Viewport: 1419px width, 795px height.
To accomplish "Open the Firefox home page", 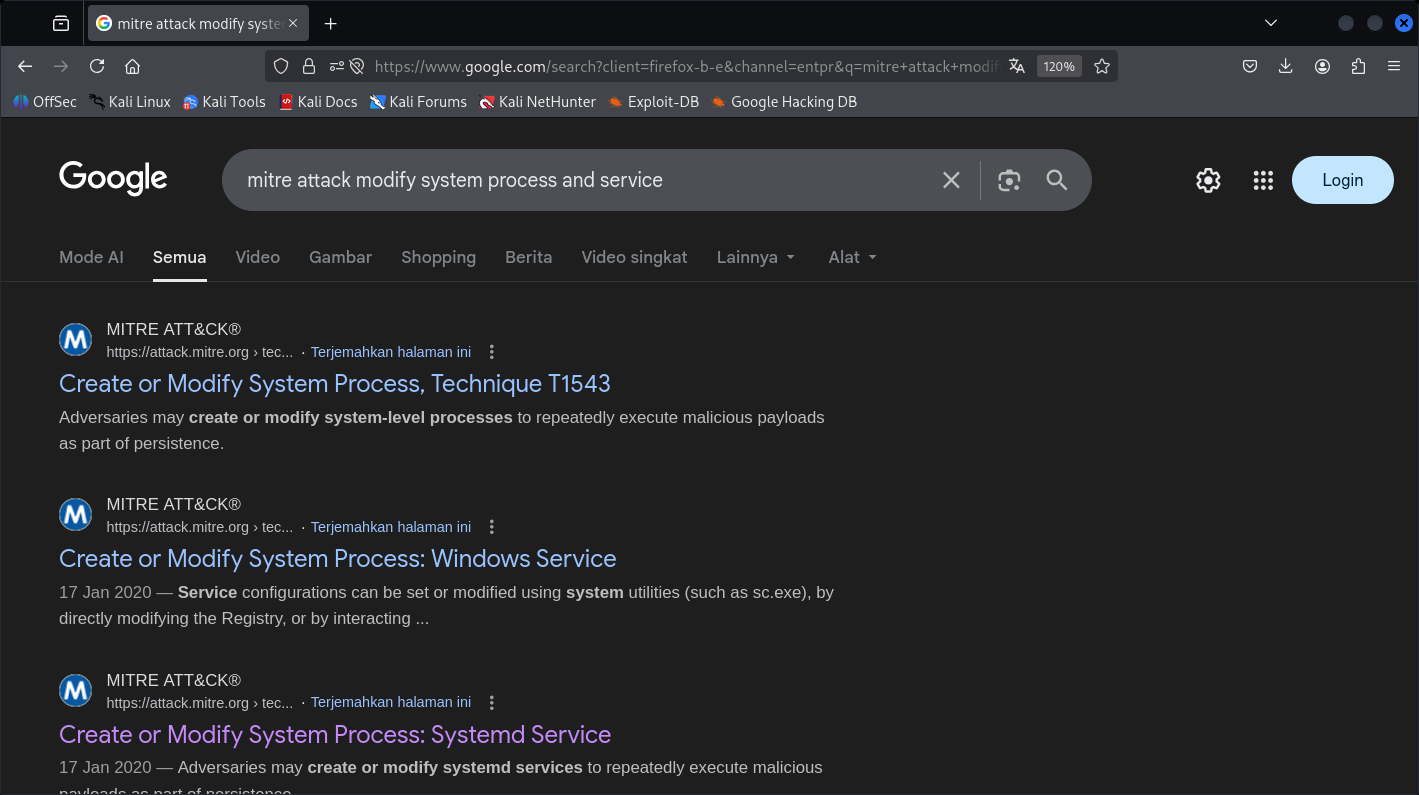I will pos(132,66).
